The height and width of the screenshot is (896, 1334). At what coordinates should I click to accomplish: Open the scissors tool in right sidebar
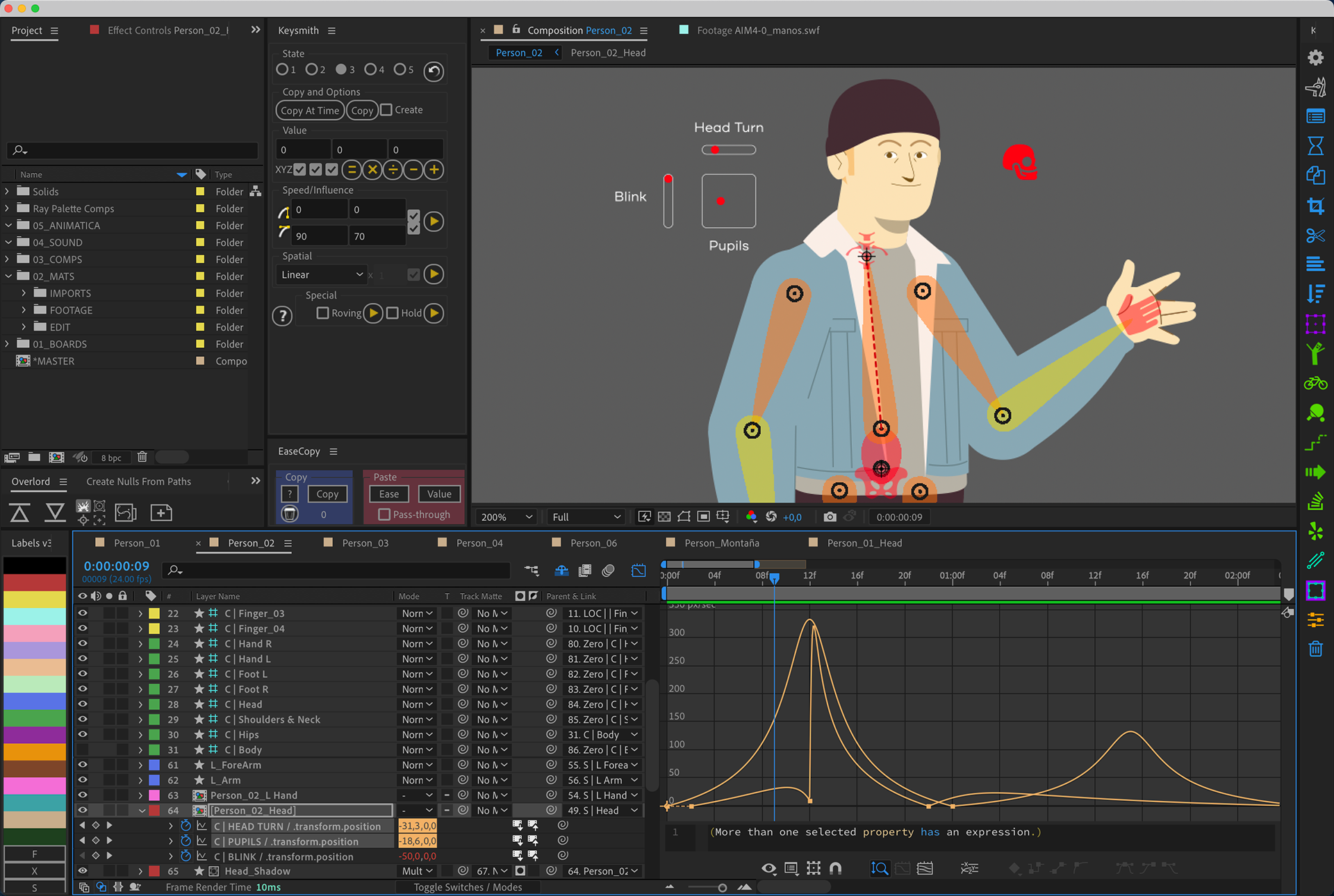point(1315,236)
